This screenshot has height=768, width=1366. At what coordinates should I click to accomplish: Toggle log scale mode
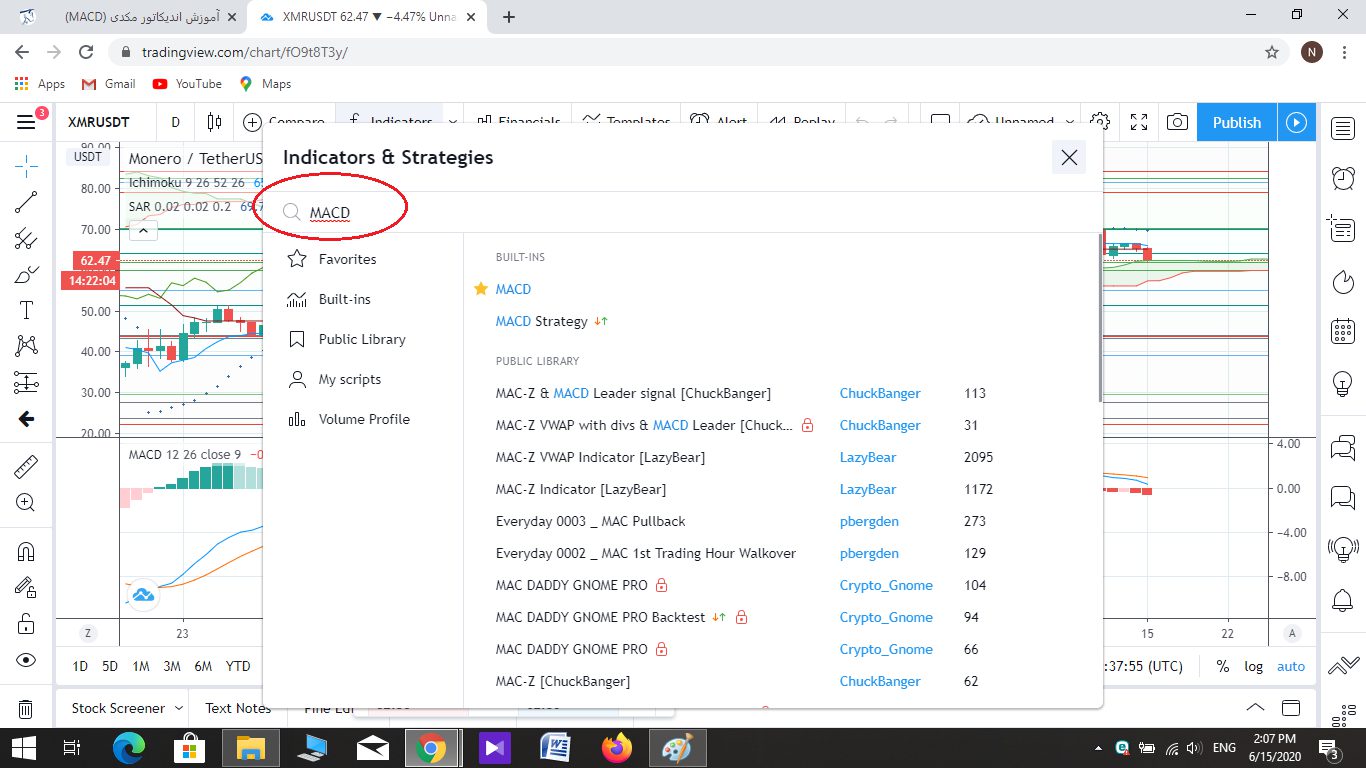coord(1253,666)
